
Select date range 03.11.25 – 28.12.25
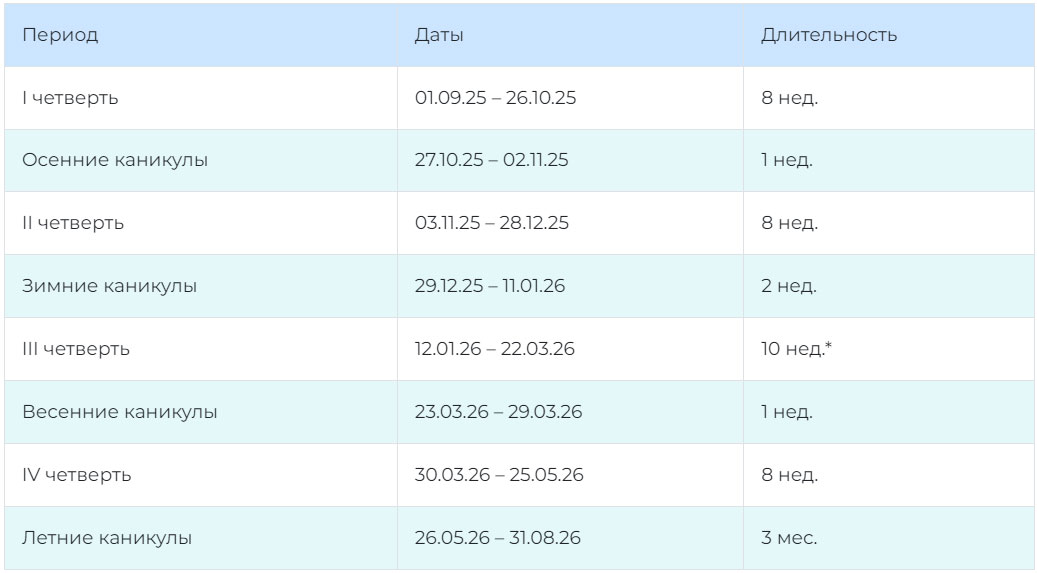tap(491, 223)
